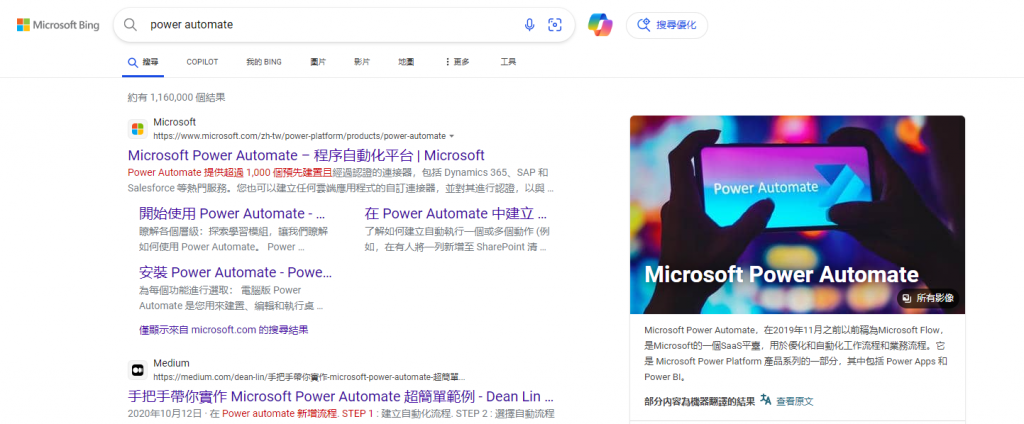The height and width of the screenshot is (424, 1024).
Task: Open the 安裝 Power Automate sublink
Action: tap(235, 272)
